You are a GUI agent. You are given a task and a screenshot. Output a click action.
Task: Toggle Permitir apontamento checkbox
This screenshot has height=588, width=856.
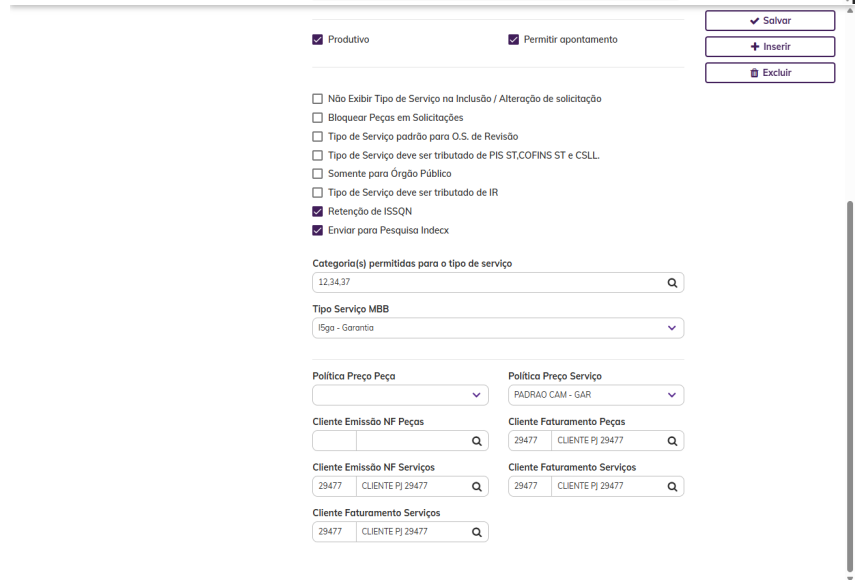click(514, 40)
